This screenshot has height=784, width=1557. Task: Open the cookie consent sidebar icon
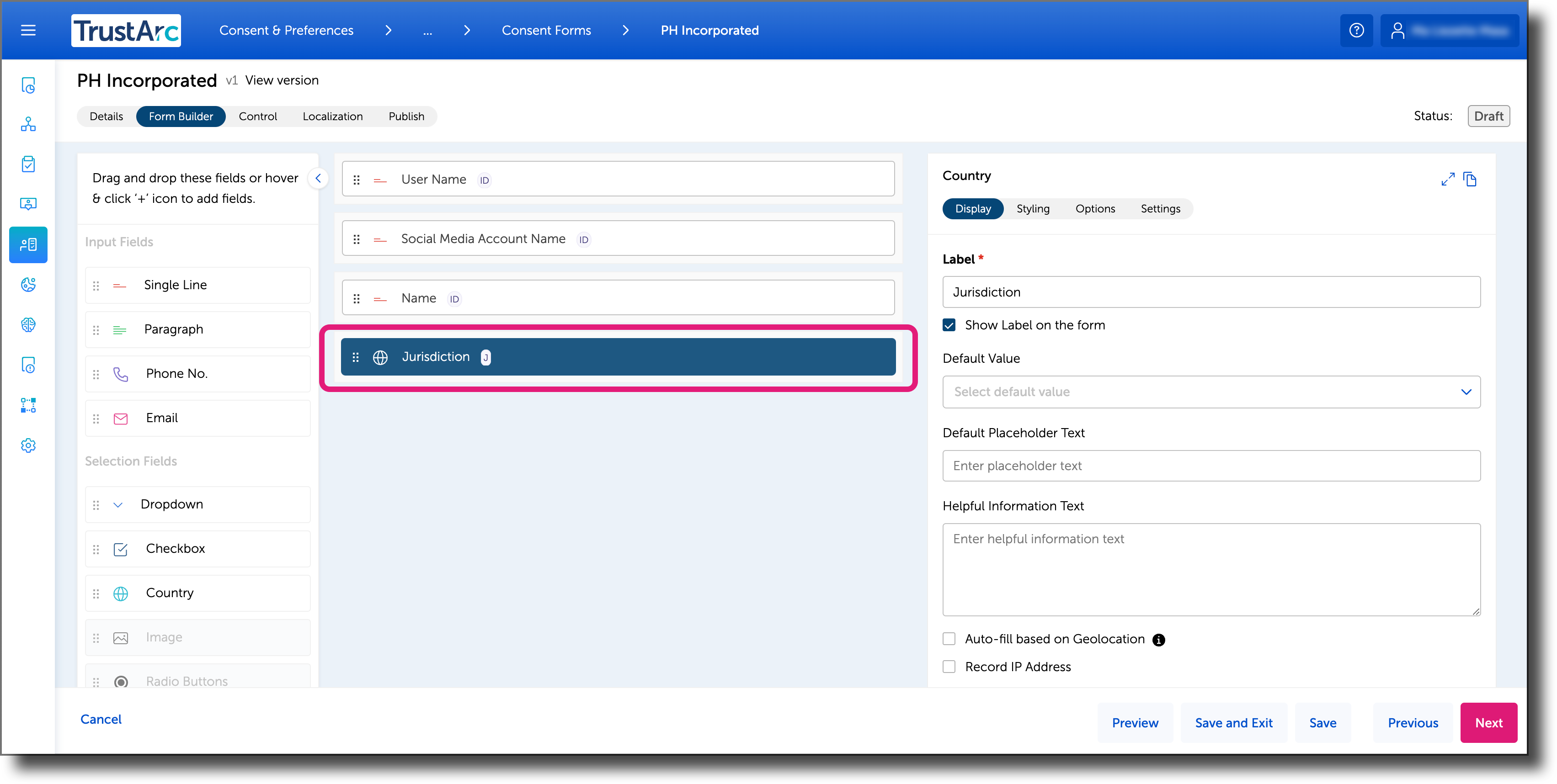point(28,285)
